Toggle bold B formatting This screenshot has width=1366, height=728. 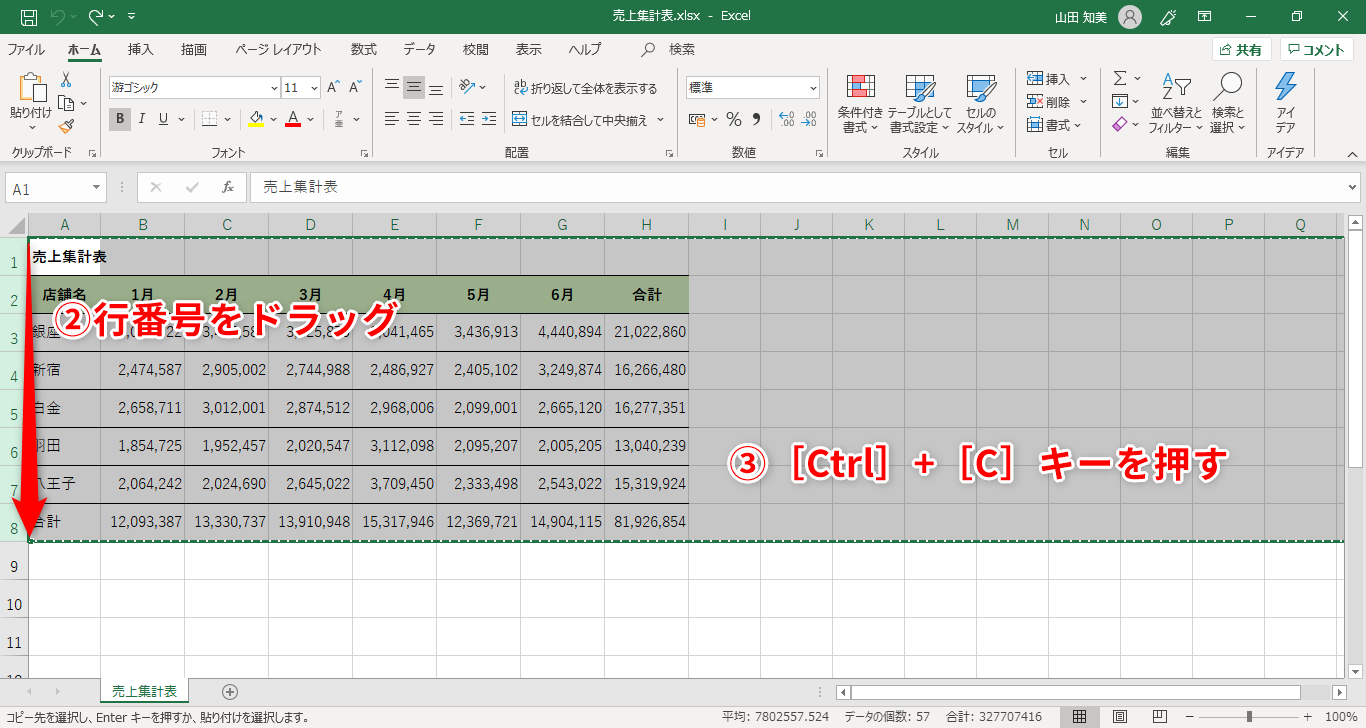tap(119, 119)
